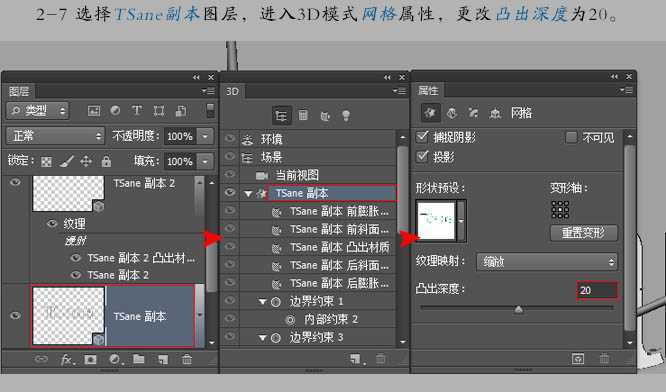Select Cap icon in Properties panel

point(473,113)
